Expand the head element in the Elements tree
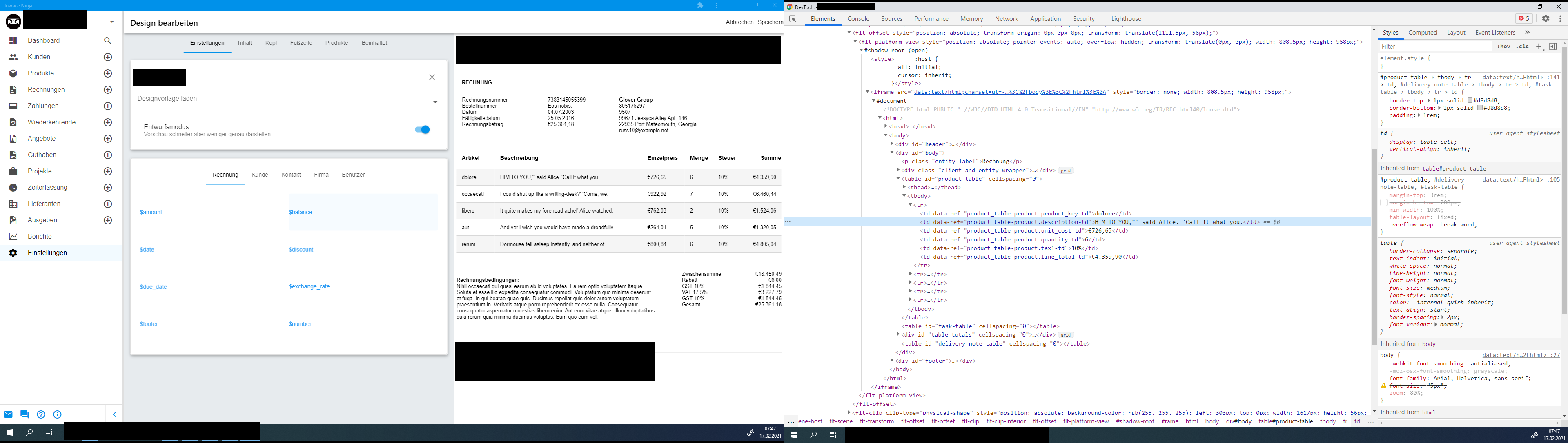 point(886,126)
